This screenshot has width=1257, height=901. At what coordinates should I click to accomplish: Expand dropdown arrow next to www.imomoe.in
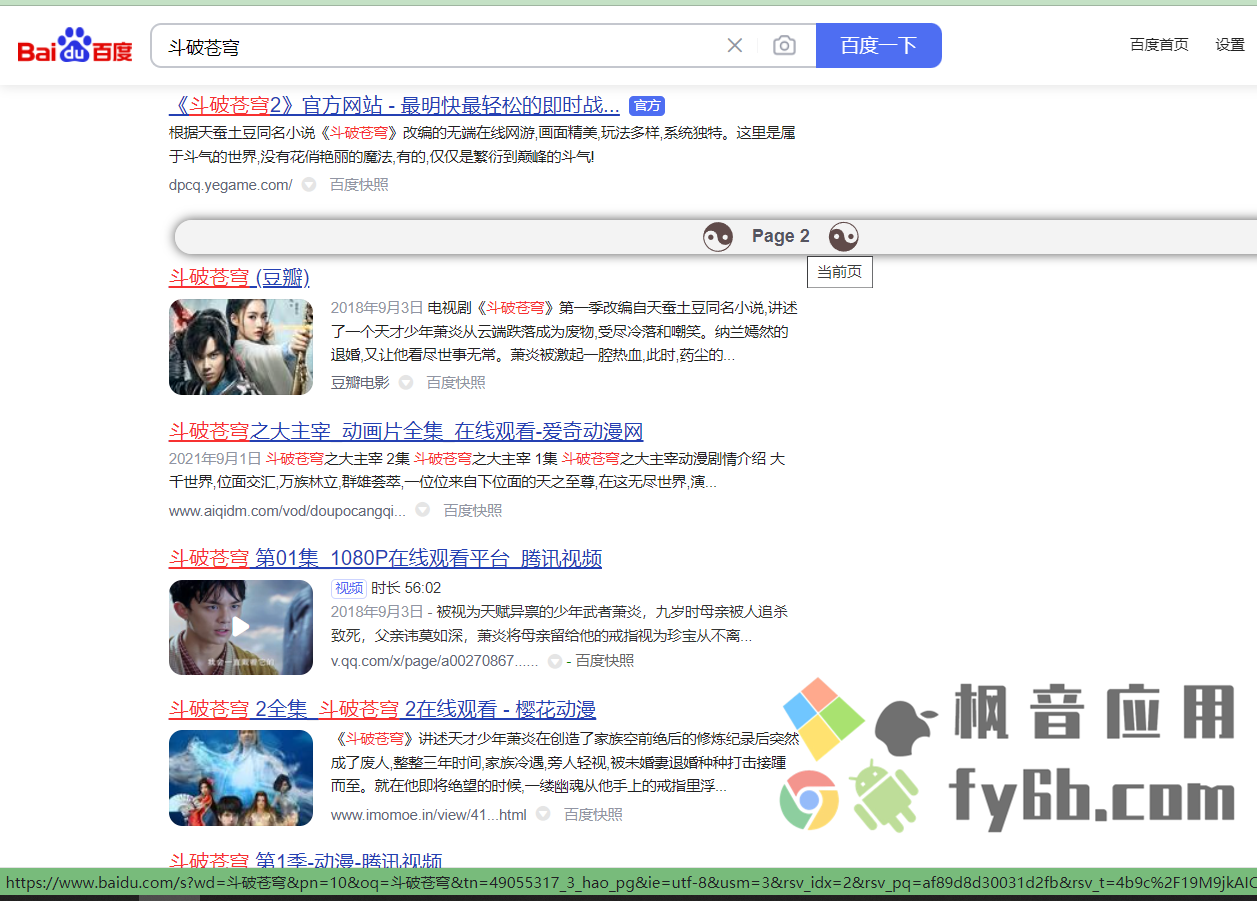(543, 815)
